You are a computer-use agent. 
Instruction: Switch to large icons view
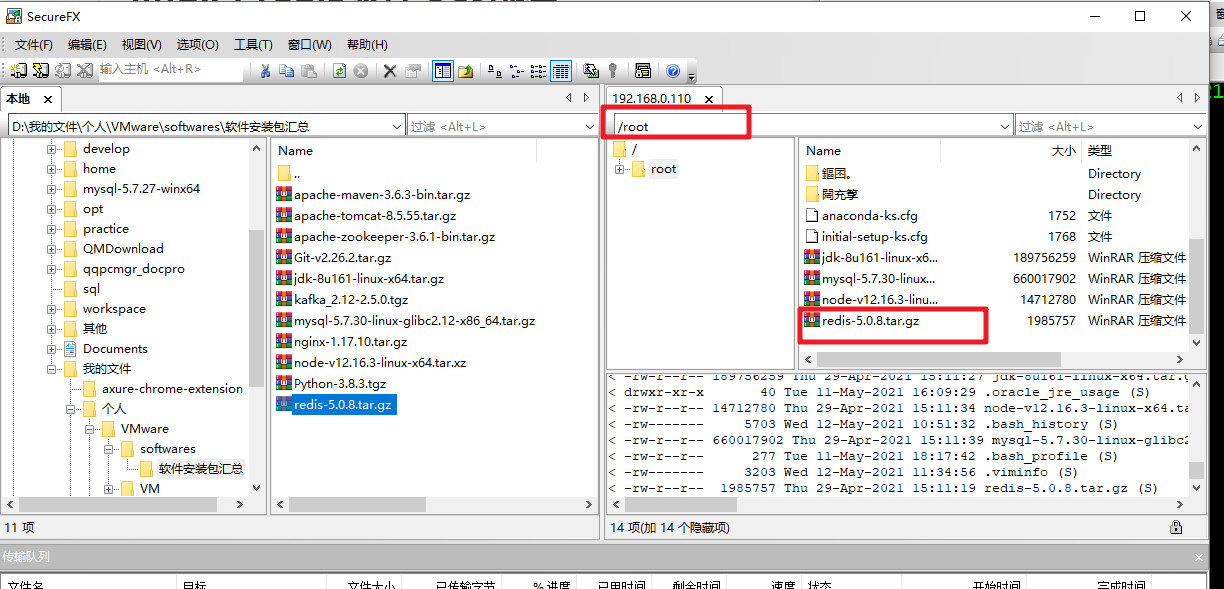pyautogui.click(x=494, y=71)
